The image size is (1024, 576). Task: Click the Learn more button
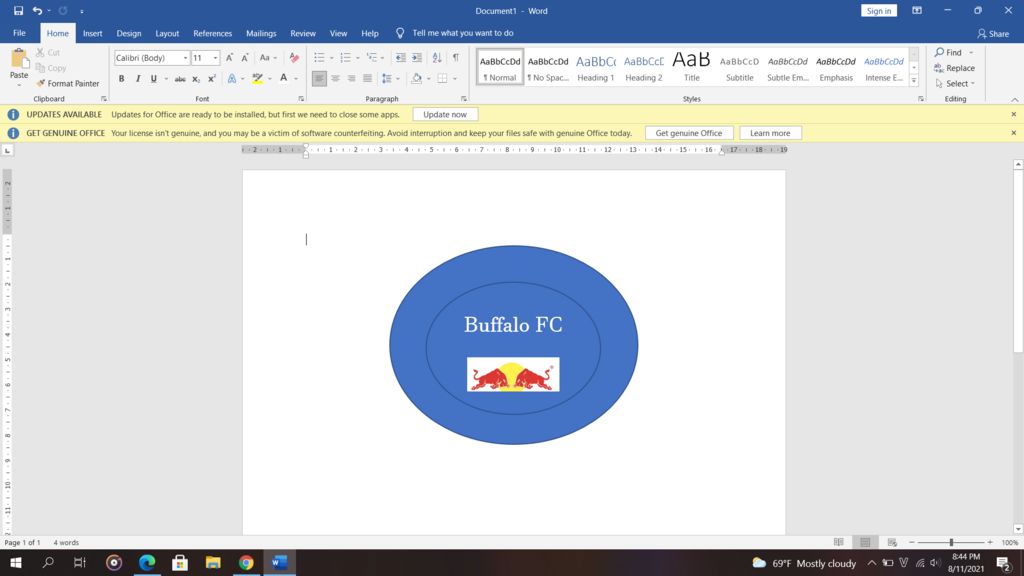coord(770,133)
